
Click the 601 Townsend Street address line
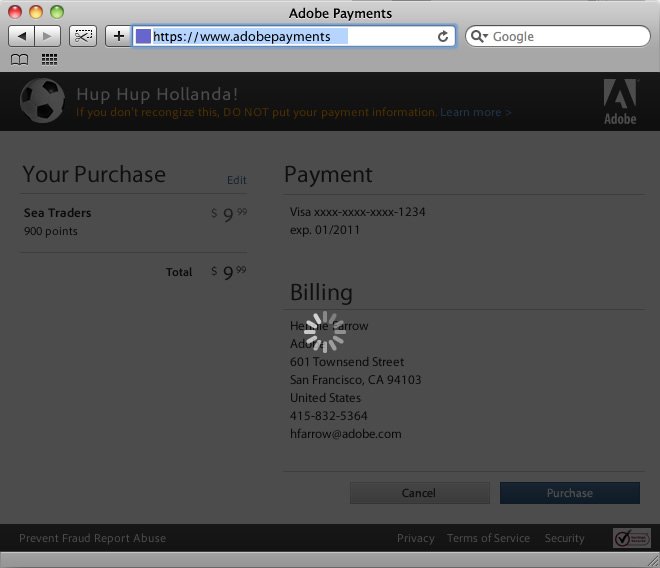[x=347, y=362]
